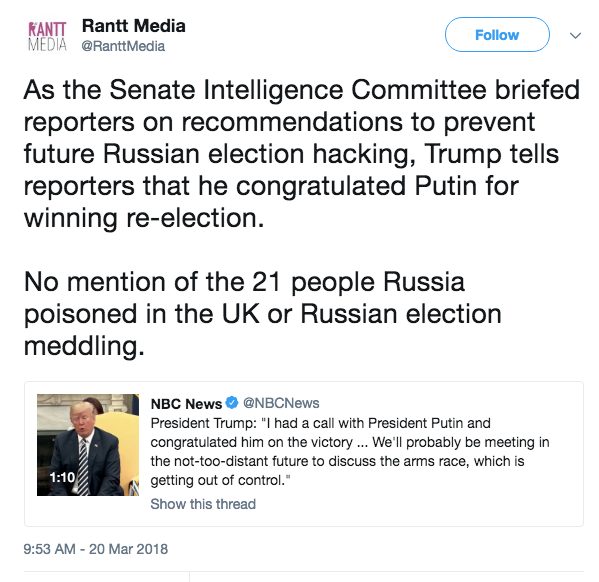Click the 1:10 video duration badge
Screen dimensions: 599x582
(x=62, y=477)
